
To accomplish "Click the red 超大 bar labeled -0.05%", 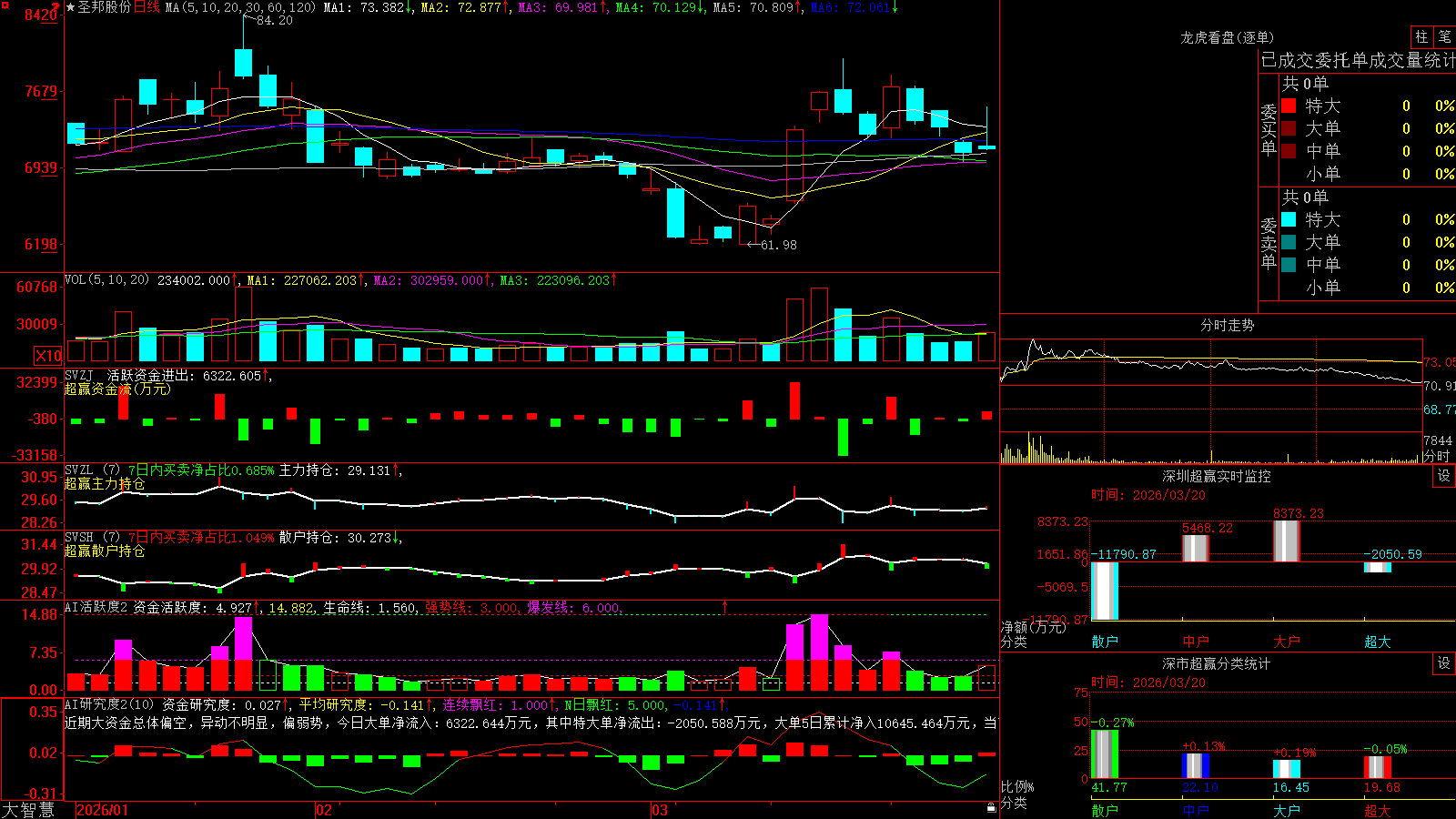I will (x=1378, y=767).
